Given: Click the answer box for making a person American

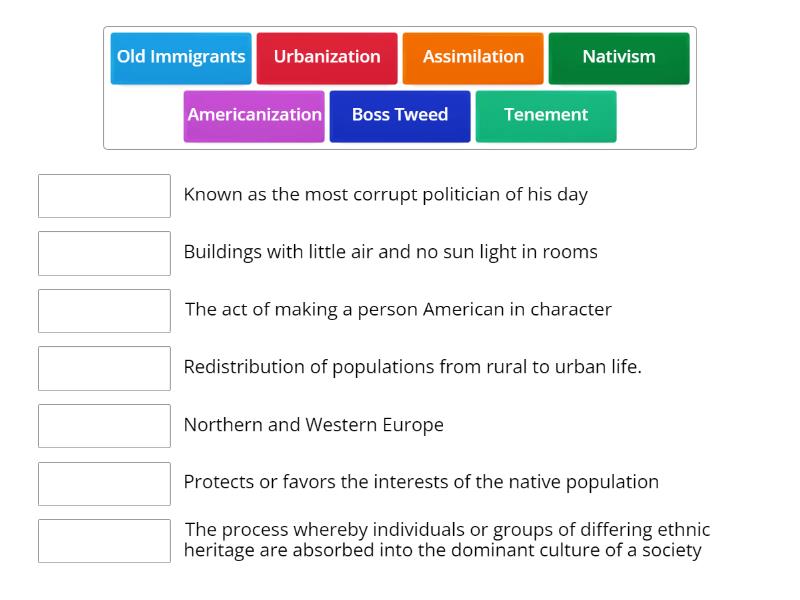Looking at the screenshot, I should (104, 311).
